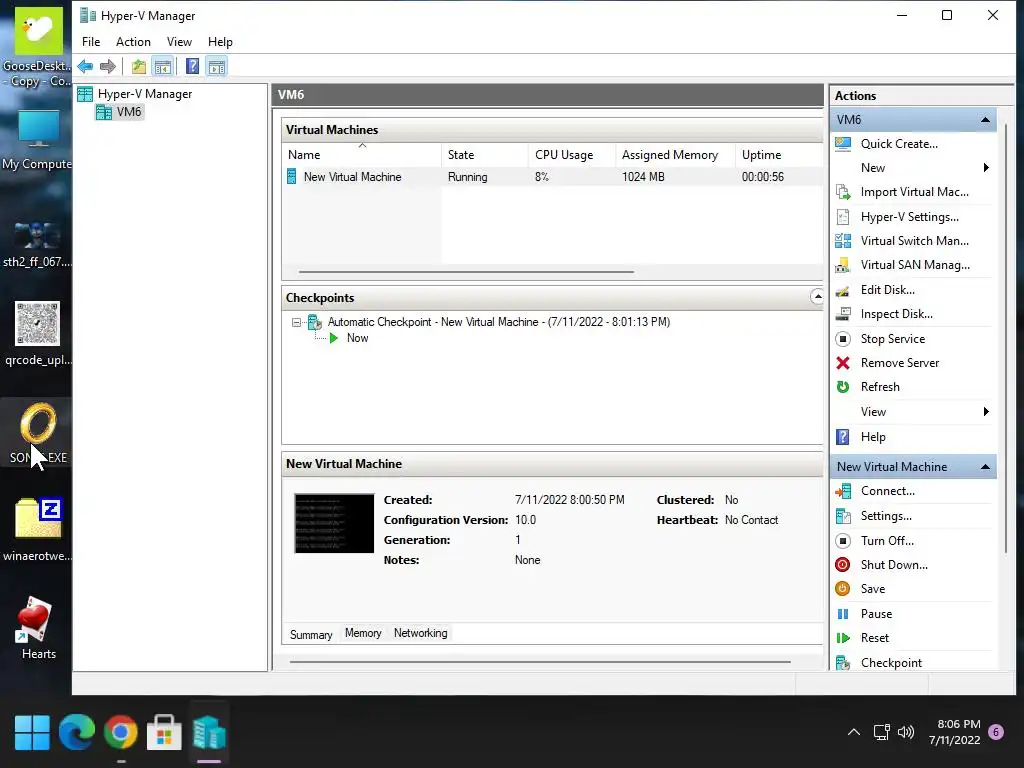Open Virtual SAN Manager icon
Viewport: 1024px width, 768px height.
[843, 265]
